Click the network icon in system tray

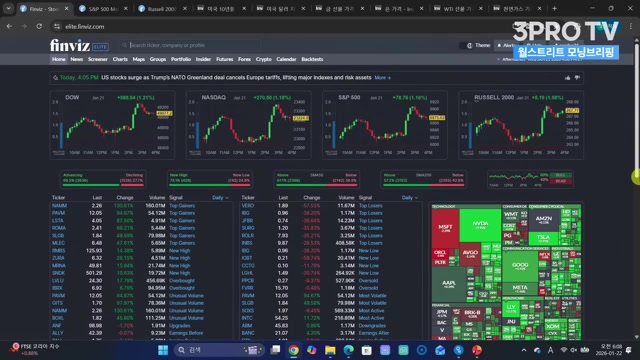pos(564,350)
